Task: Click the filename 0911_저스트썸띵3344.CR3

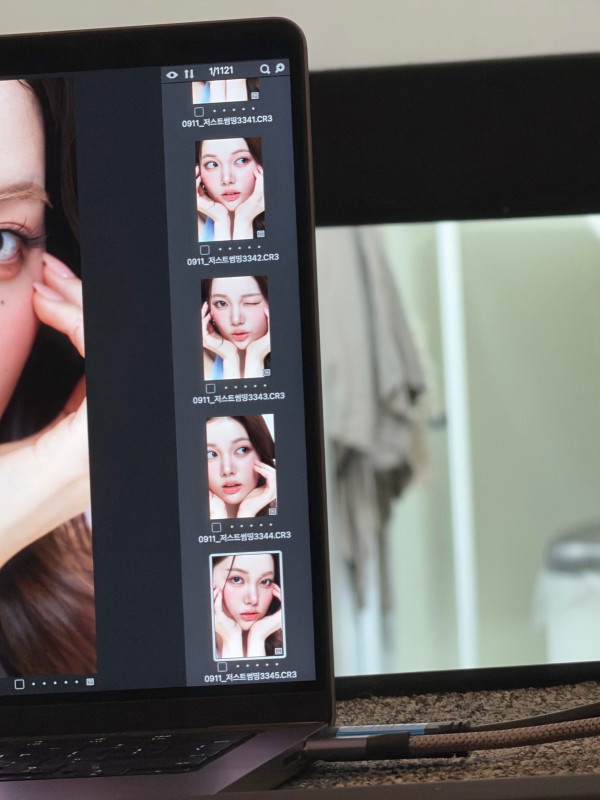Action: point(244,537)
